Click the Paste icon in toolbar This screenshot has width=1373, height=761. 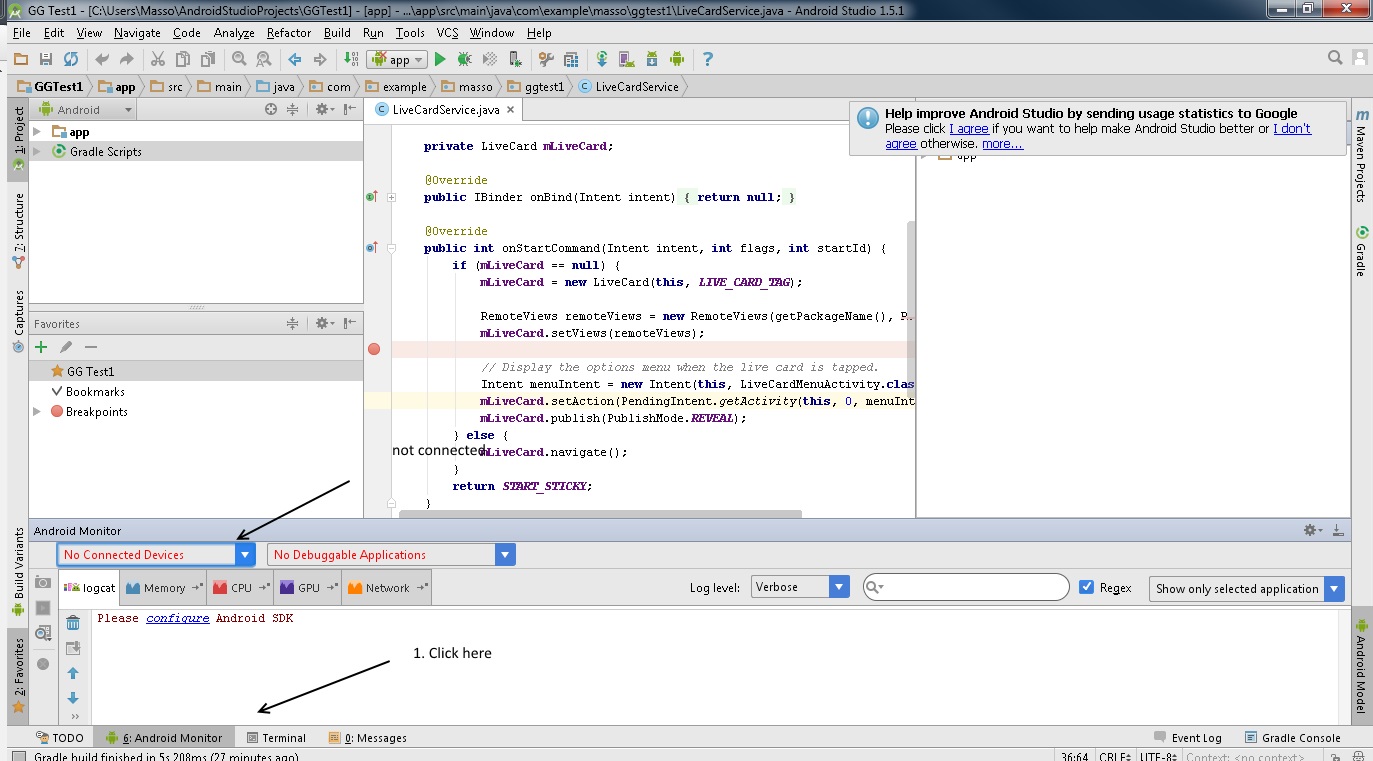[207, 60]
